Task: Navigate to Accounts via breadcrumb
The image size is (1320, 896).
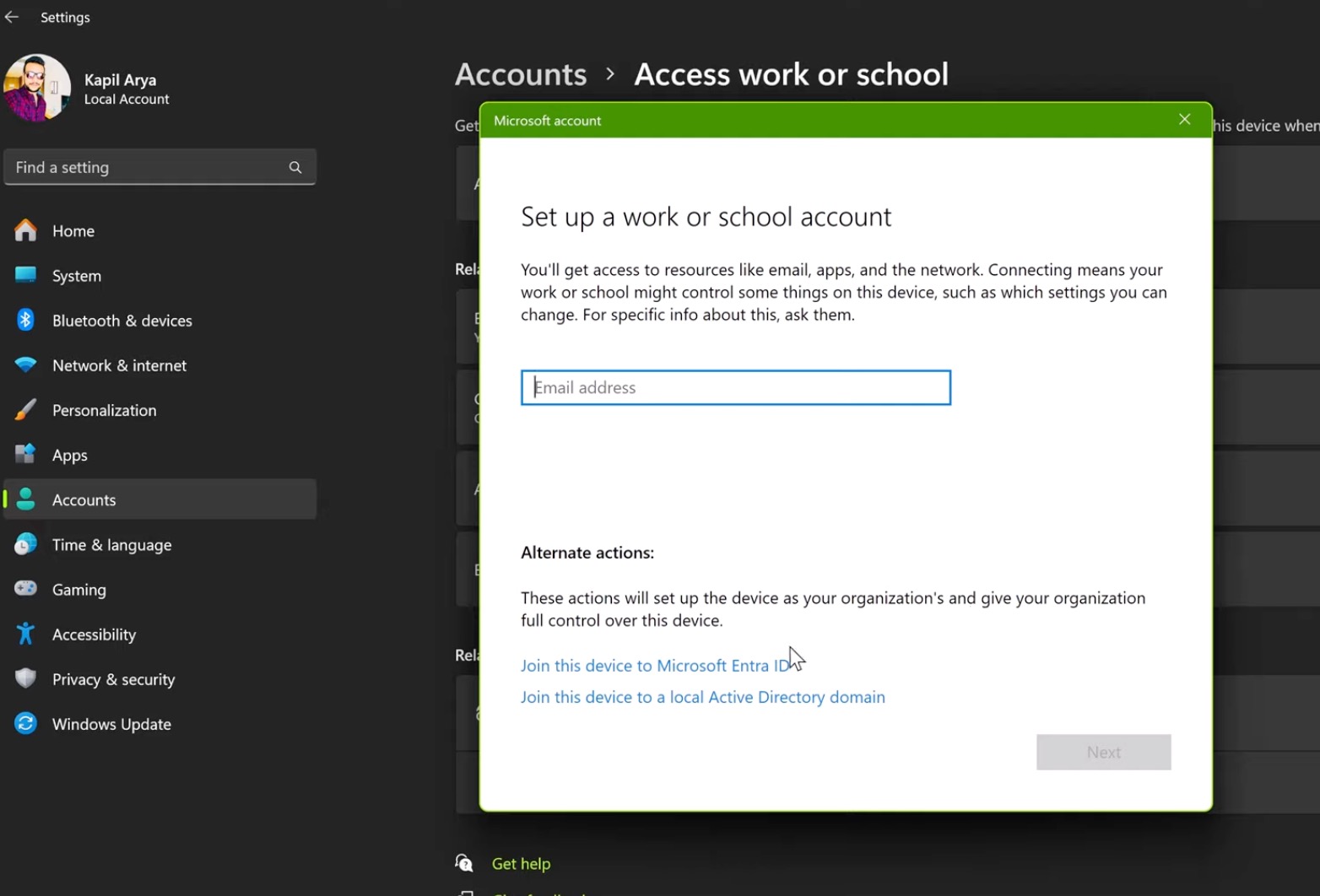Action: 520,74
